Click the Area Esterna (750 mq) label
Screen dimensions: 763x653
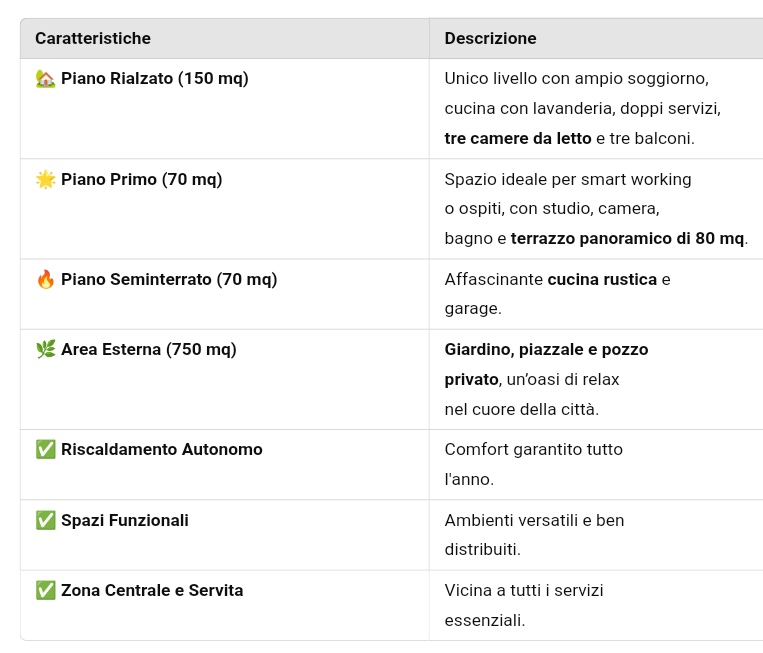(x=148, y=349)
